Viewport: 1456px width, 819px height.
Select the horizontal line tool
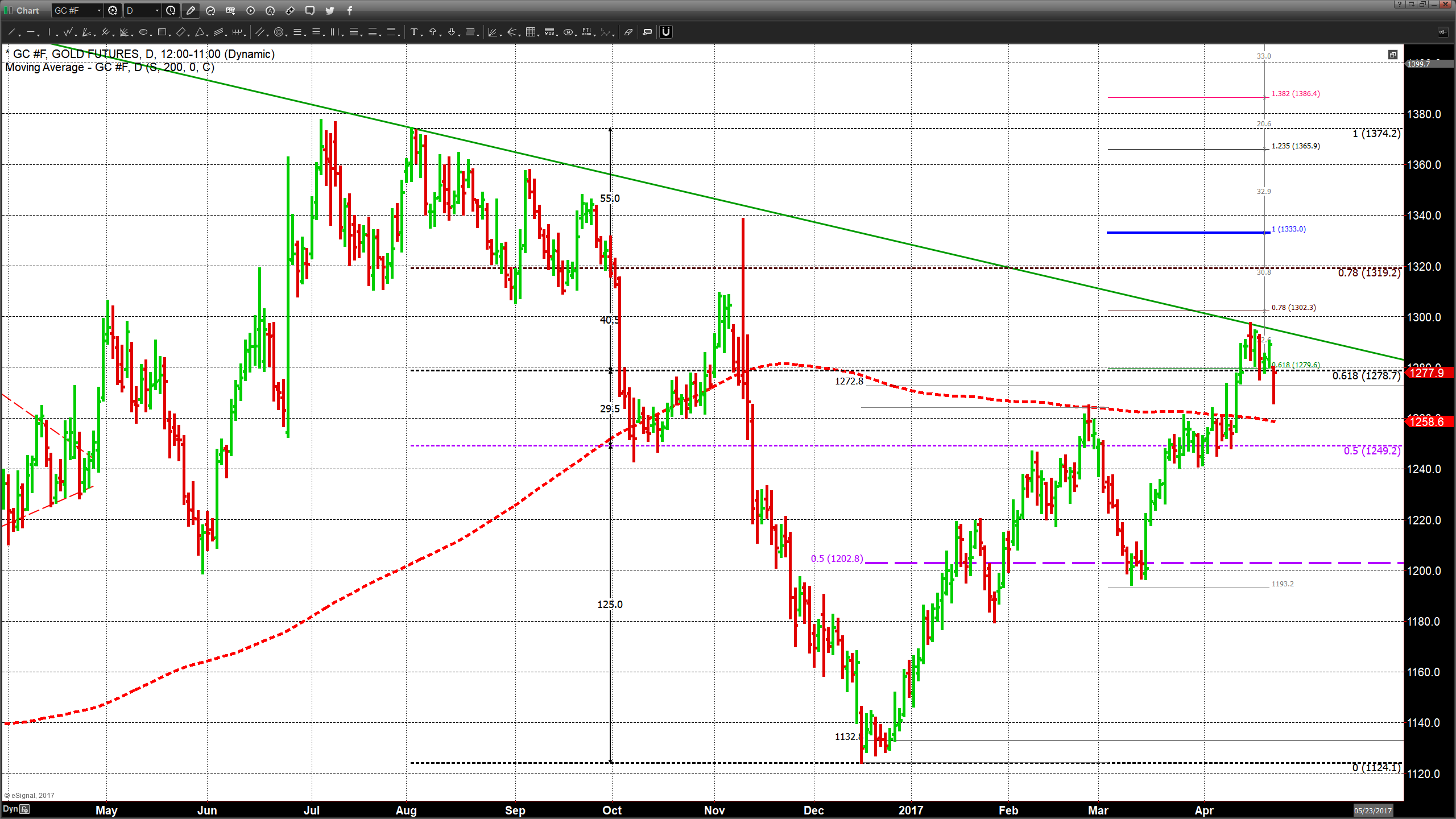pos(30,32)
